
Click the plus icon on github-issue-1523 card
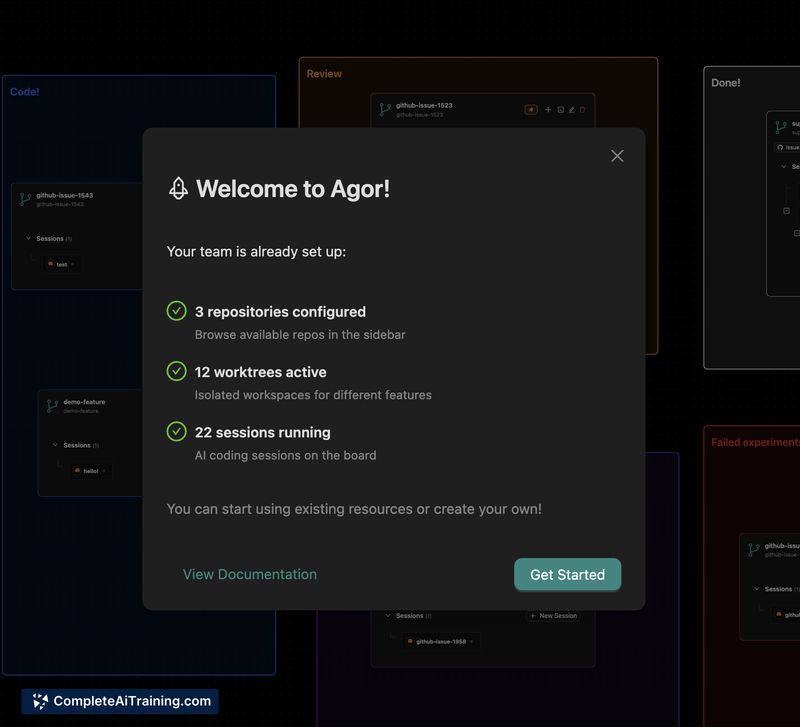tap(547, 110)
